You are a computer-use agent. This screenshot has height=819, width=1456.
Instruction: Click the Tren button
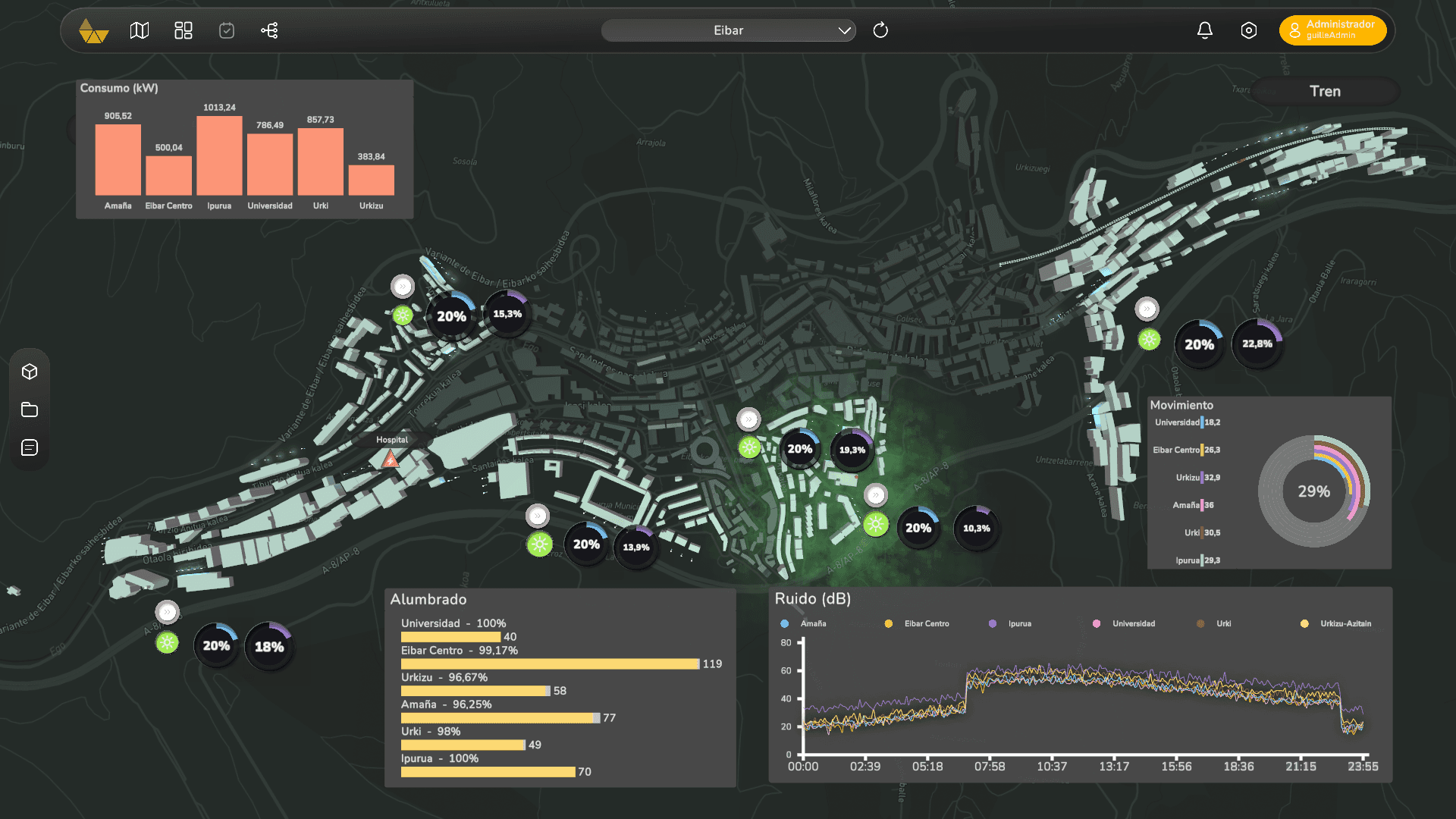pyautogui.click(x=1325, y=91)
